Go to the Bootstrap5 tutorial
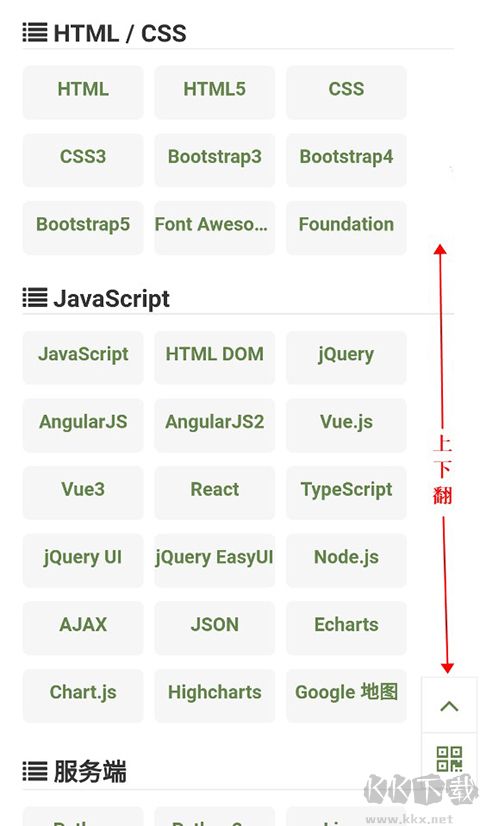 83,228
